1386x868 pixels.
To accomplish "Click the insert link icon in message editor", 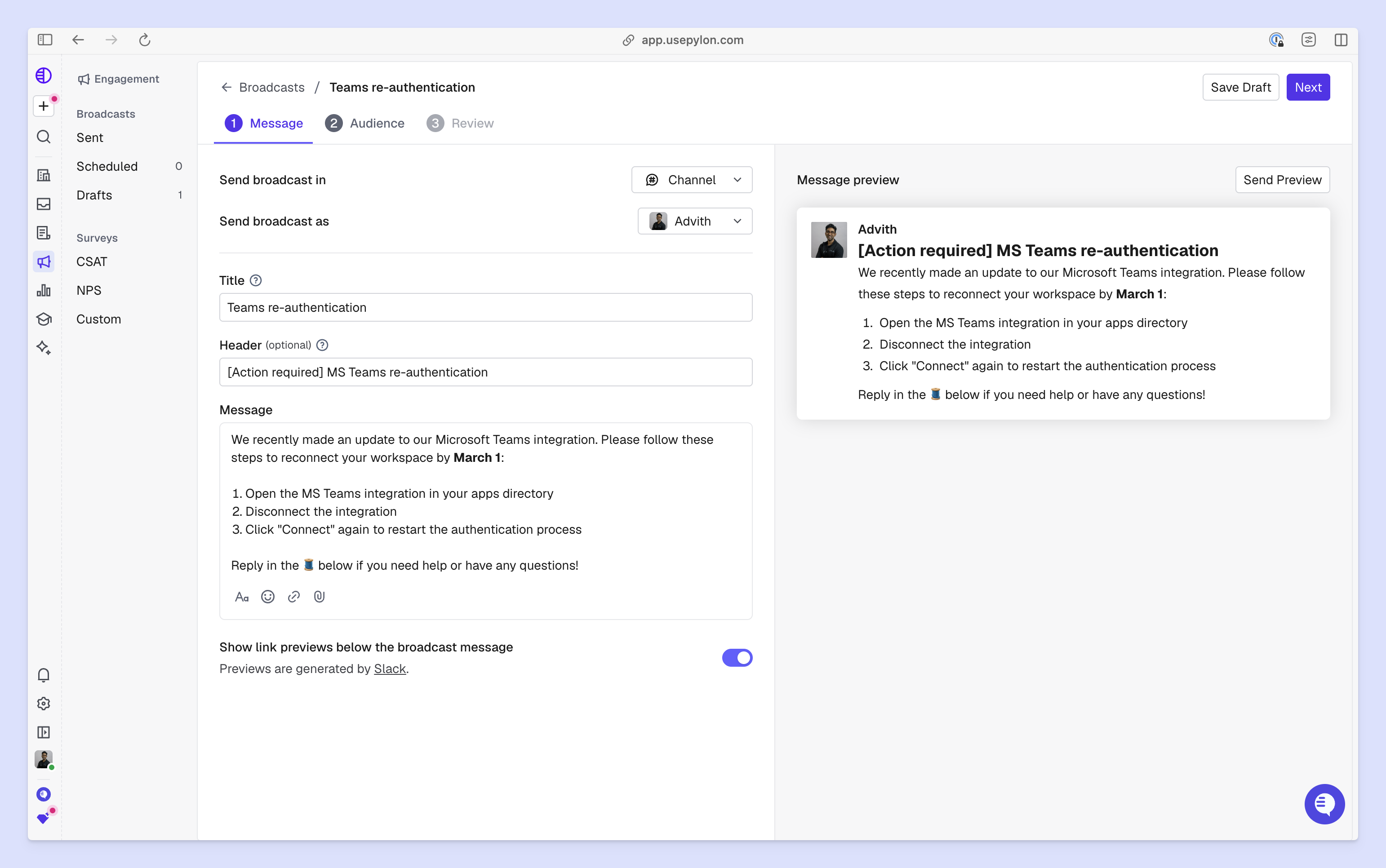I will [293, 597].
